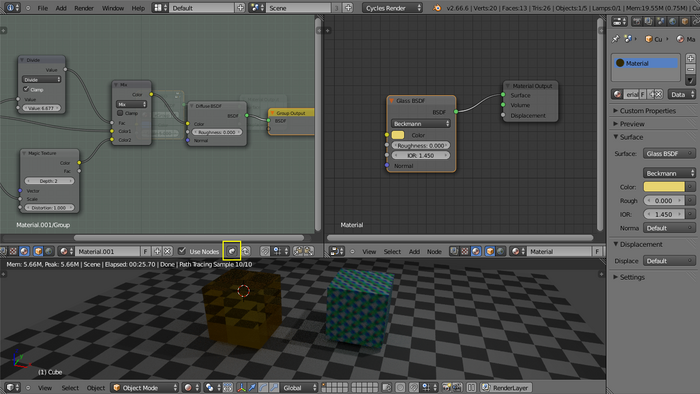The width and height of the screenshot is (700, 394).
Task: Expand the Preview panel
Action: [x=632, y=124]
